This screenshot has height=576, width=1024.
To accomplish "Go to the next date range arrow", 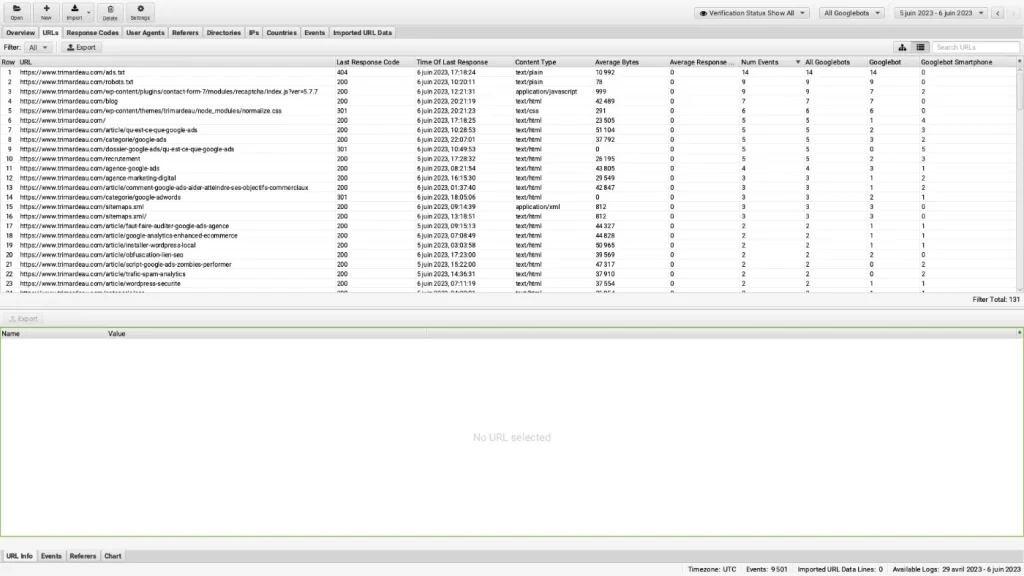I will coord(1014,13).
